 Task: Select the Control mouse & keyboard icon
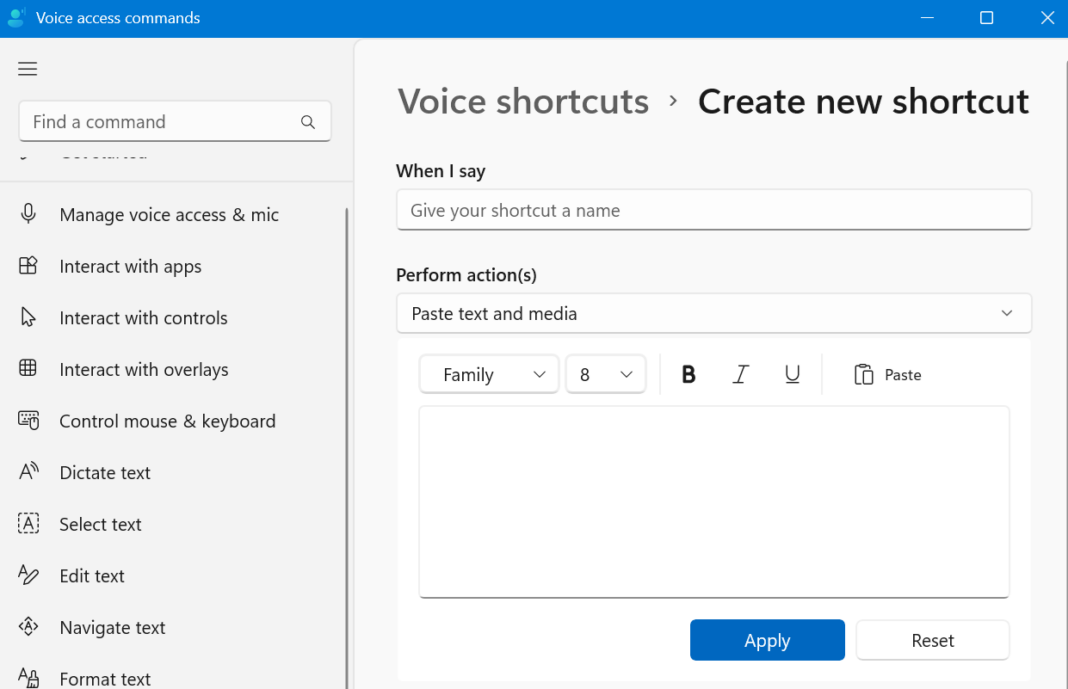pos(30,420)
